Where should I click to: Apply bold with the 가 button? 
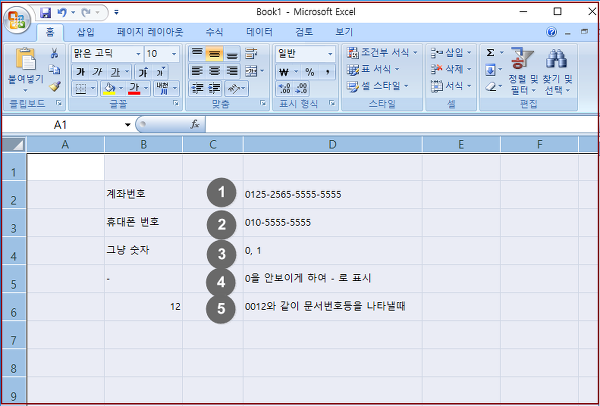click(x=80, y=72)
